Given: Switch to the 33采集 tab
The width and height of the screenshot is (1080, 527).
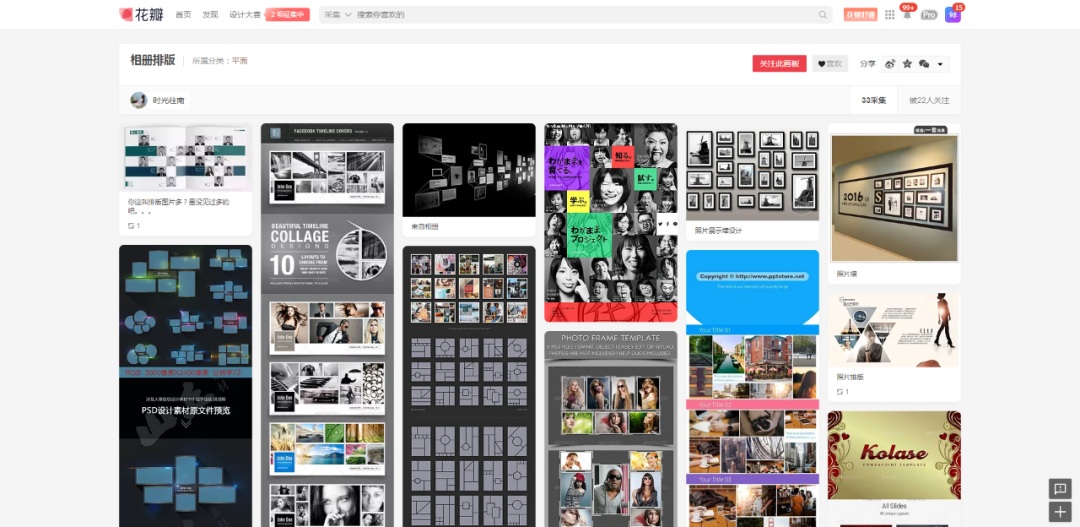Looking at the screenshot, I should point(873,100).
